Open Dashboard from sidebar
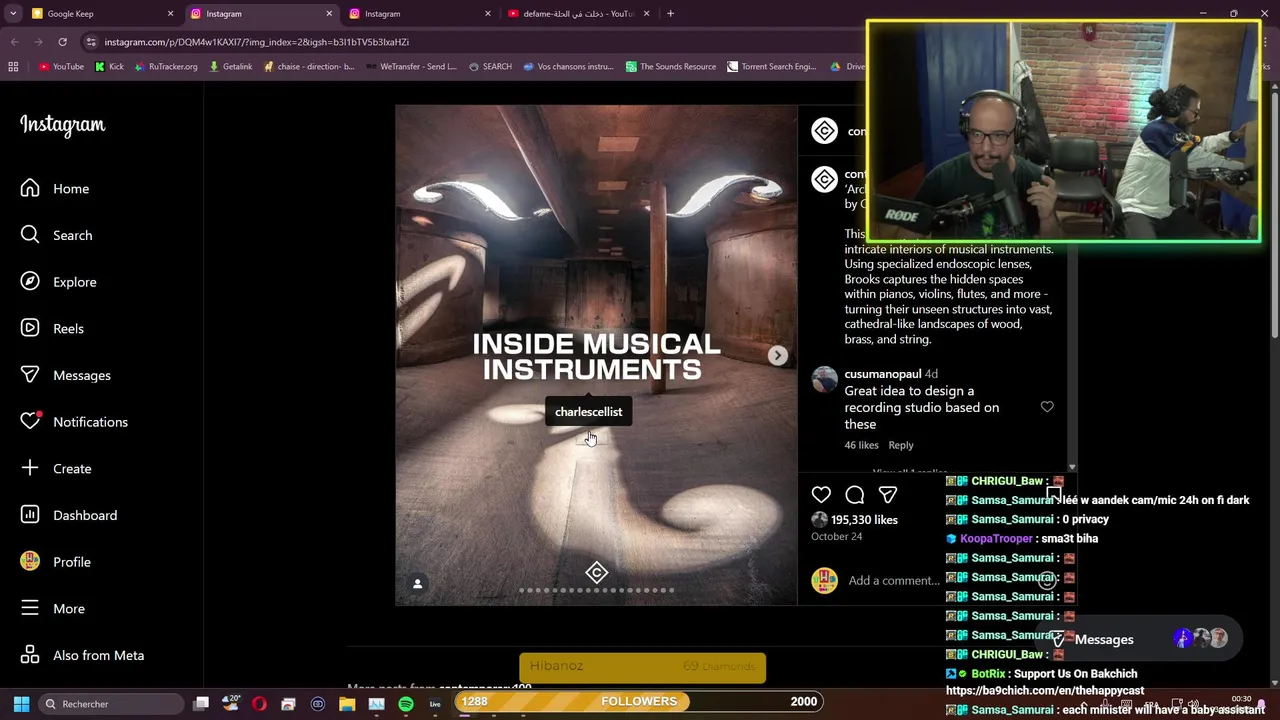The height and width of the screenshot is (720, 1280). coord(69,515)
